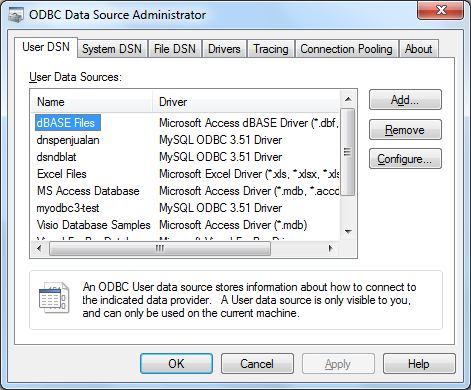
Task: Click the horizontal scrollbar right arrow
Action: click(x=331, y=248)
